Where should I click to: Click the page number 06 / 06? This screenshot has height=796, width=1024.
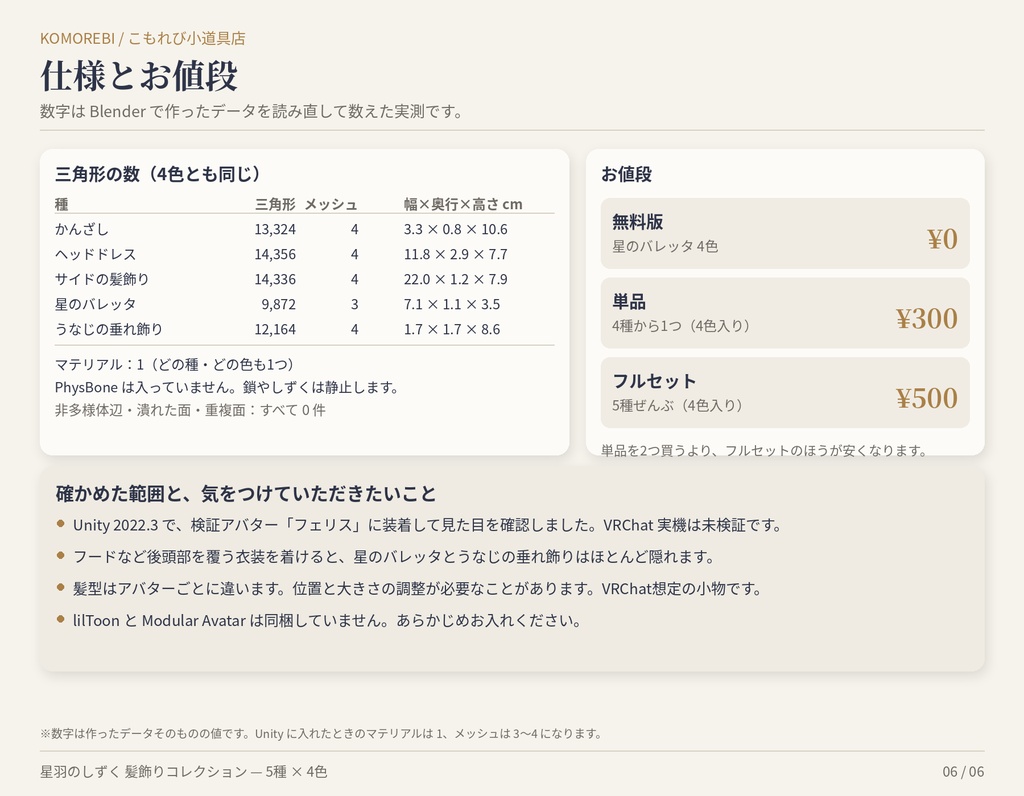(x=963, y=772)
